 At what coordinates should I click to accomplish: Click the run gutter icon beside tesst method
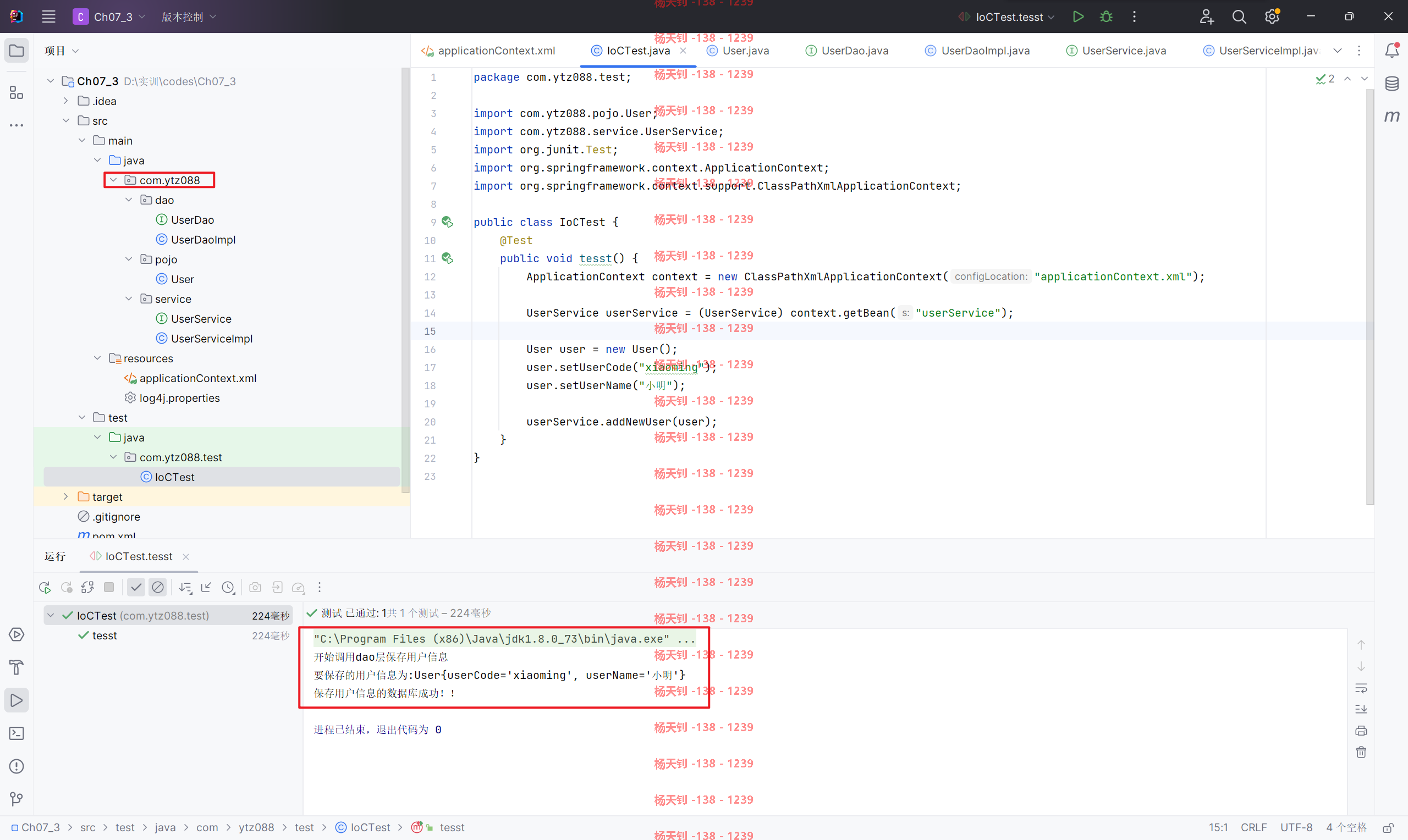tap(447, 258)
